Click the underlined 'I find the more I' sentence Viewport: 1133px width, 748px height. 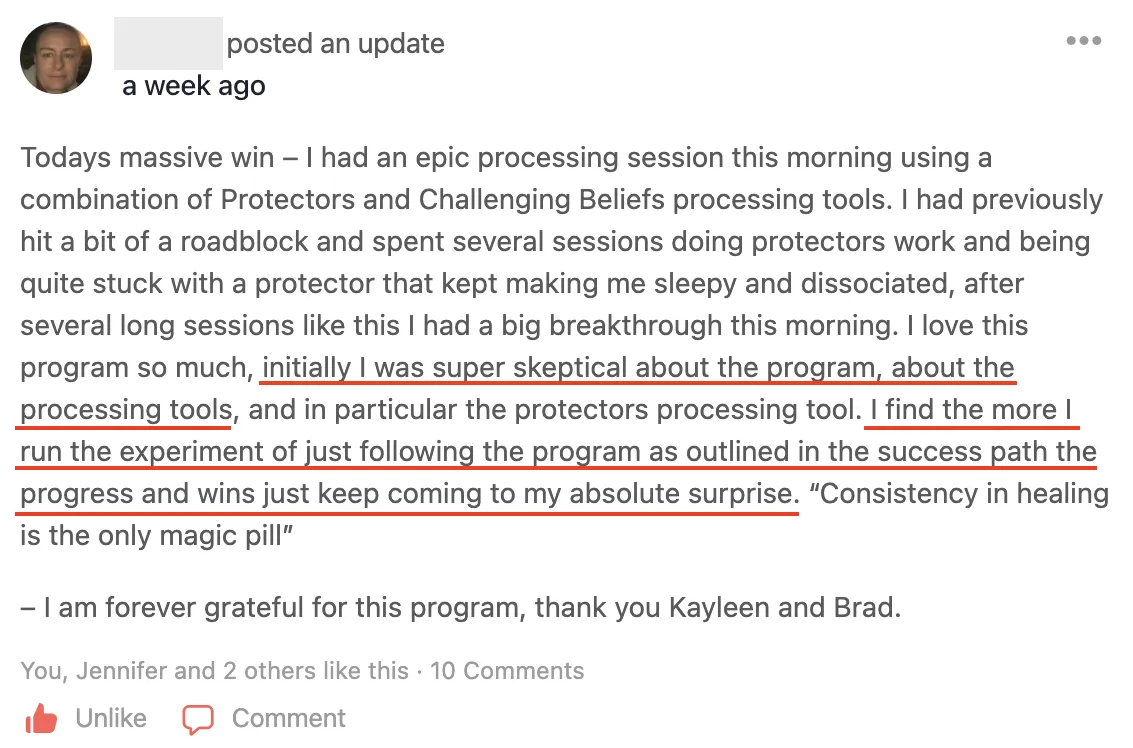coord(971,410)
